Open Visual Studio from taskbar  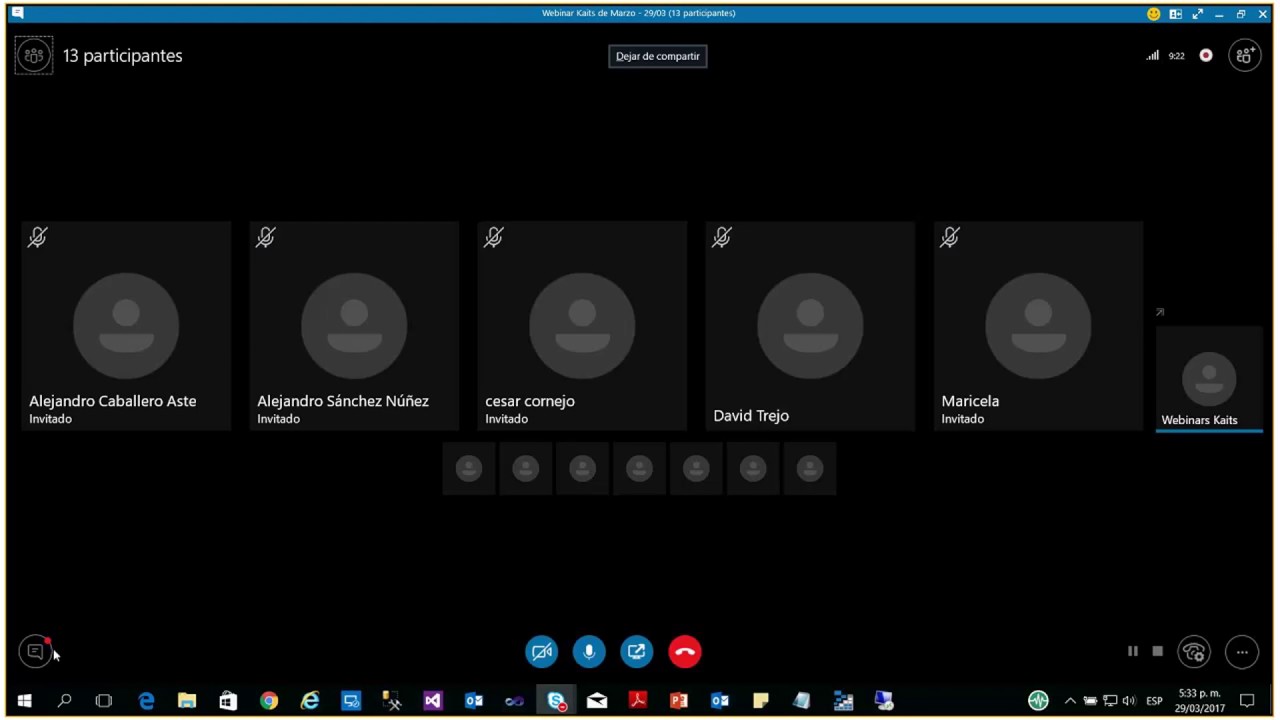click(x=433, y=701)
